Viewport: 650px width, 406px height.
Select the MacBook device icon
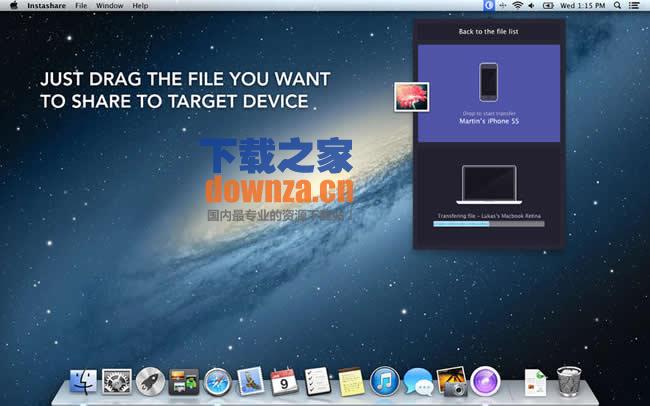(x=489, y=185)
